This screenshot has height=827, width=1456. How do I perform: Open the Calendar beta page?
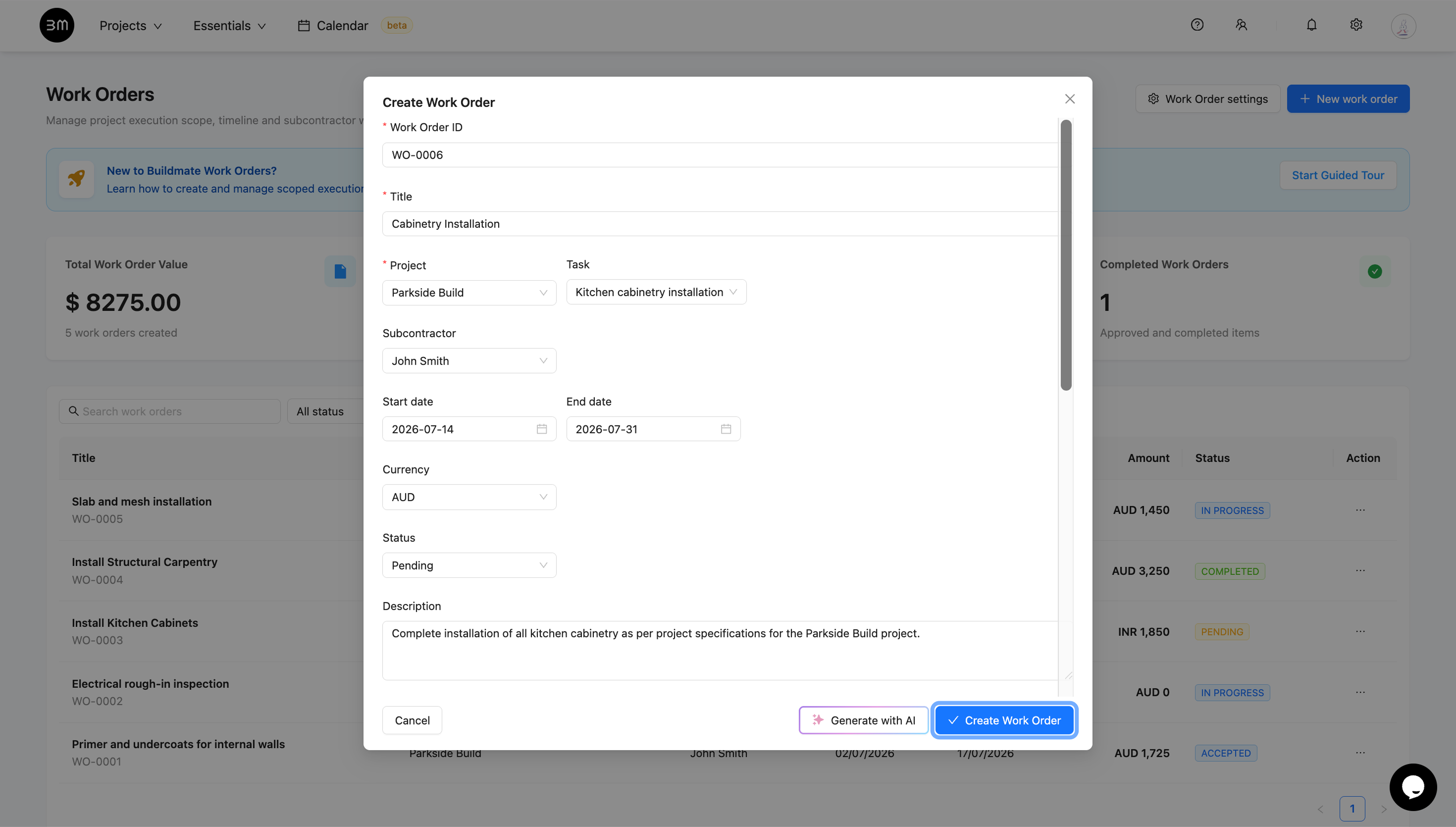(x=355, y=26)
